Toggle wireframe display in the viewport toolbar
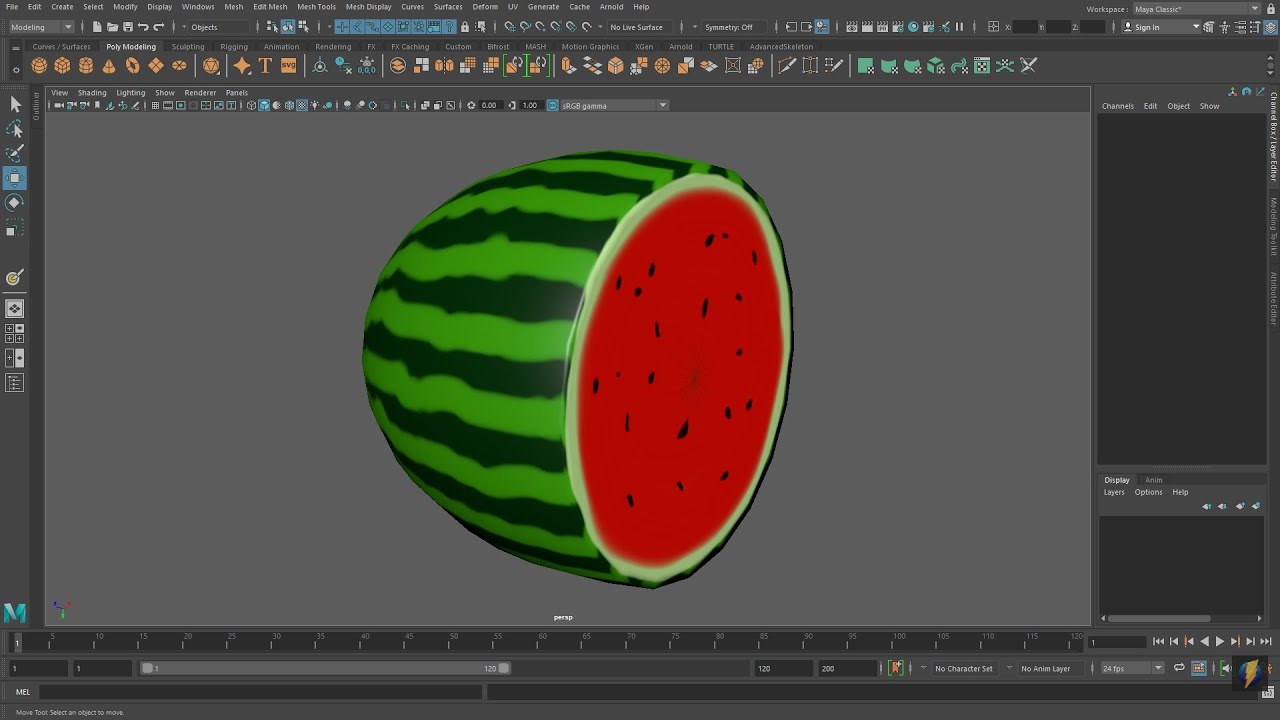This screenshot has height=720, width=1280. click(252, 105)
